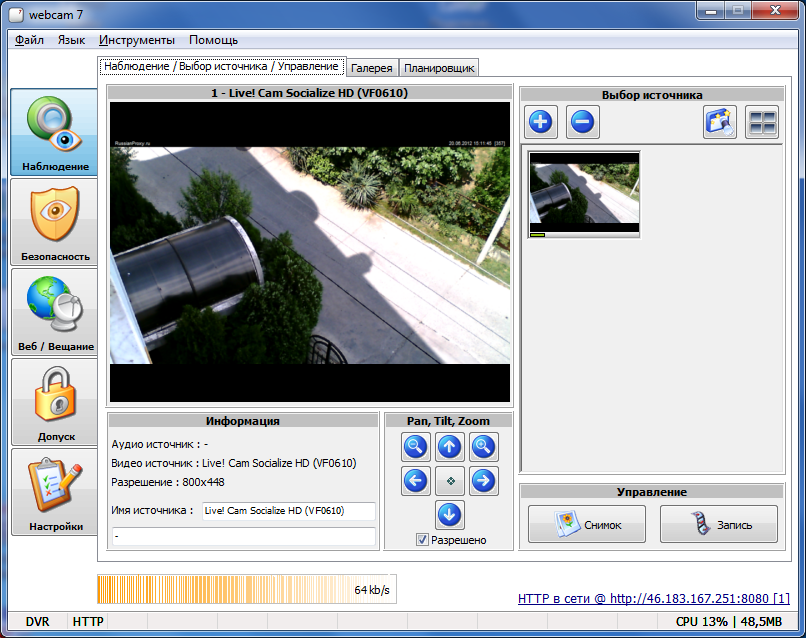This screenshot has width=806, height=638.
Task: Zoom out with PTZ magnifier minus
Action: point(415,447)
